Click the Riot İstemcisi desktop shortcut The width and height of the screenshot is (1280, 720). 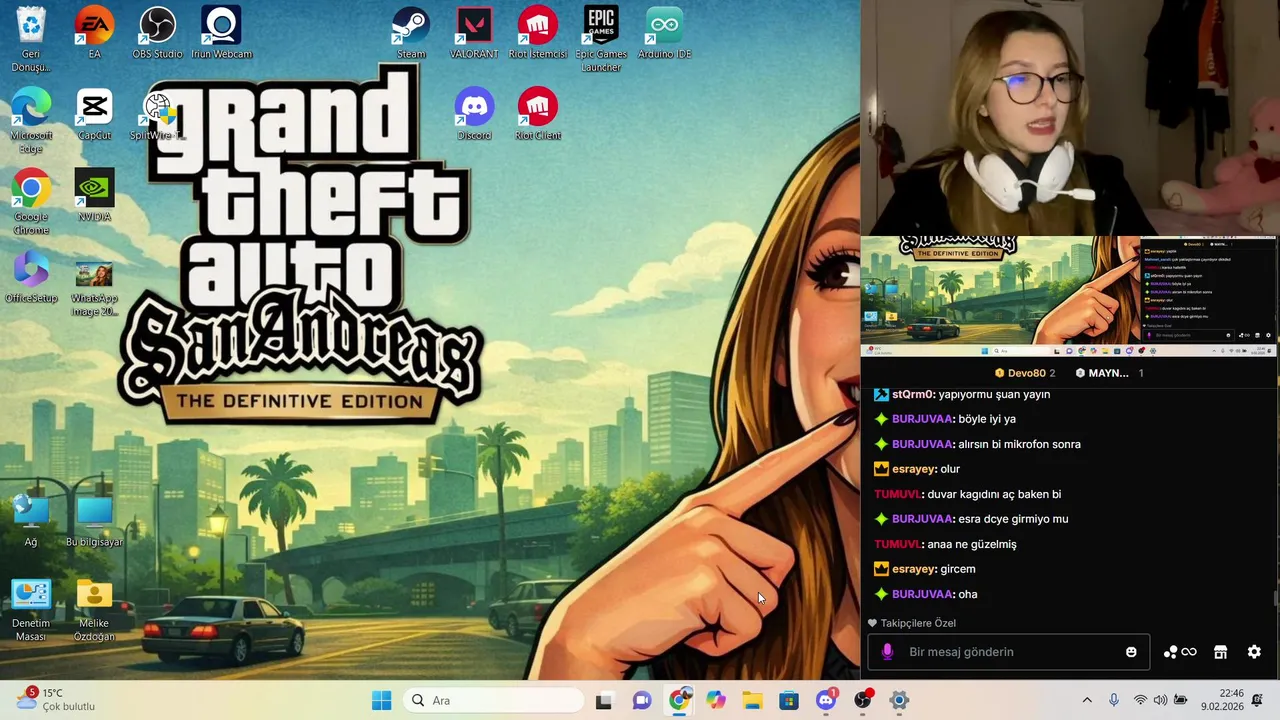(538, 32)
